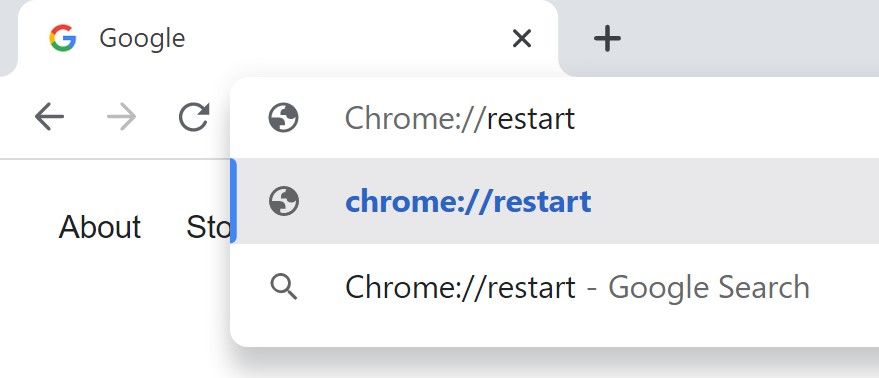Image resolution: width=879 pixels, height=378 pixels.
Task: Click blank space below suggestions in the dropdown
Action: [555, 338]
